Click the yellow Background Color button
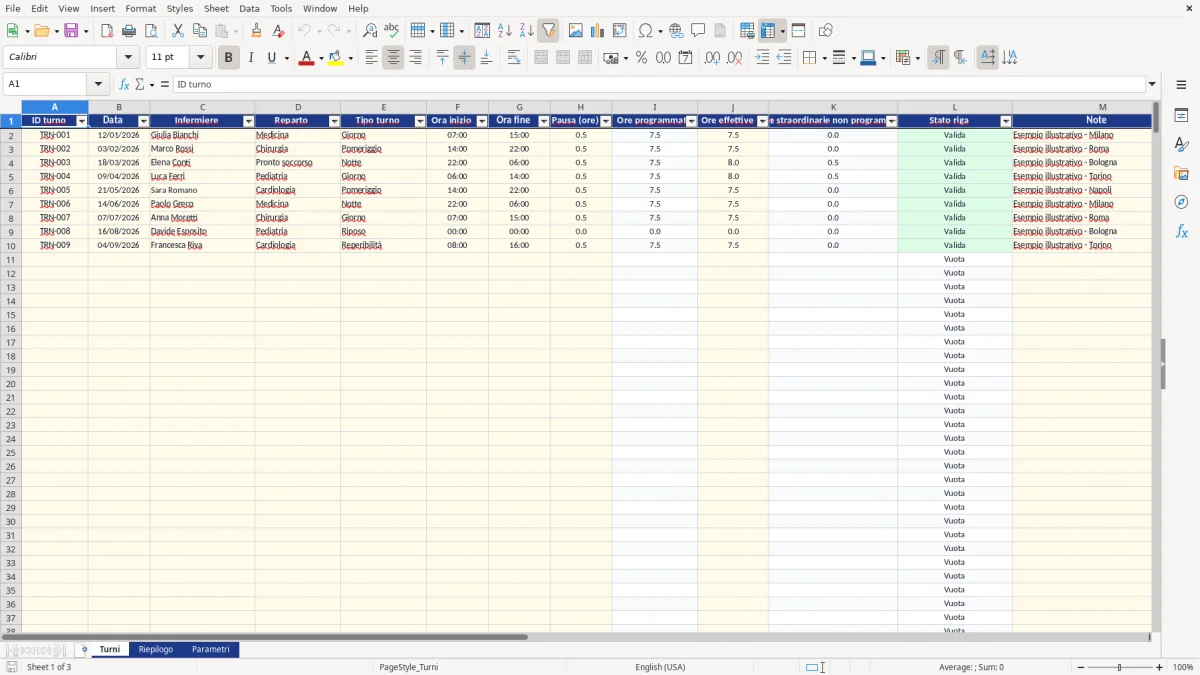This screenshot has width=1200, height=675. [336, 58]
